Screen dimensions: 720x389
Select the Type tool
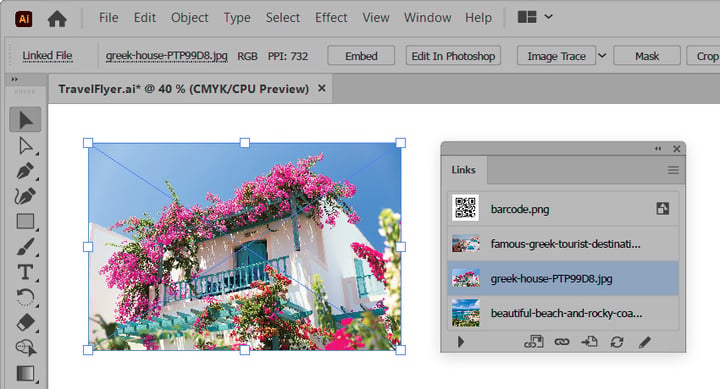pos(25,272)
